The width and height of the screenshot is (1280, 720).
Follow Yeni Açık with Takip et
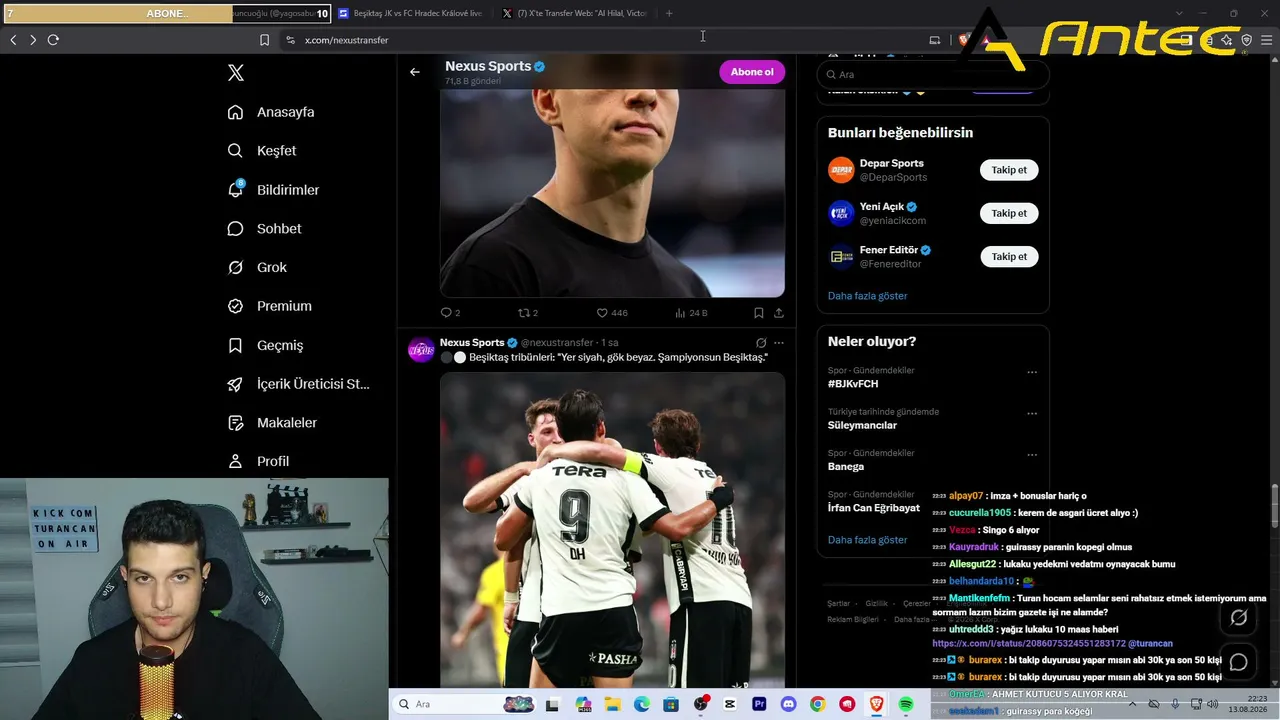pyautogui.click(x=1009, y=213)
